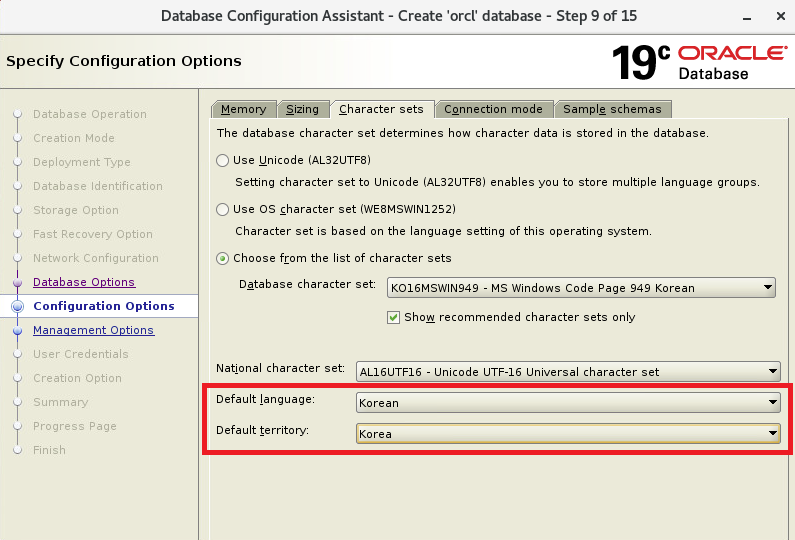
Task: Open the Sizing tab
Action: pos(303,109)
